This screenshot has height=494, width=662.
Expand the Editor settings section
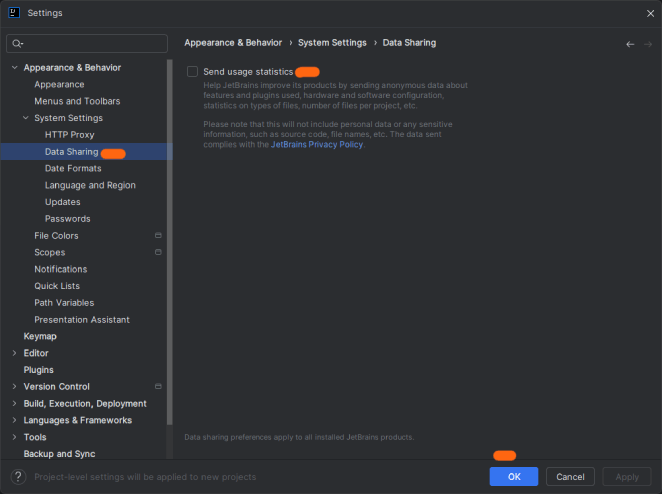[14, 353]
